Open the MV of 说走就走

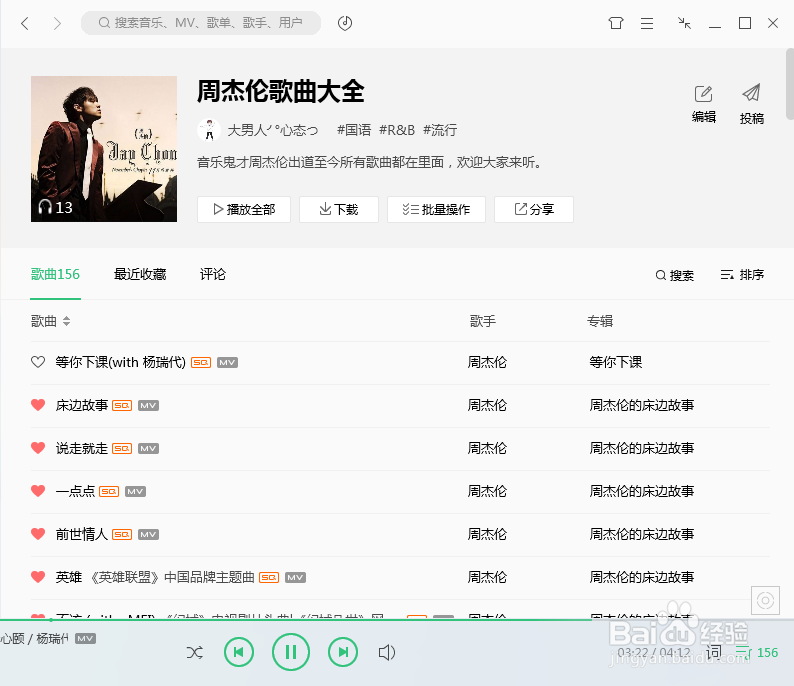coord(148,449)
